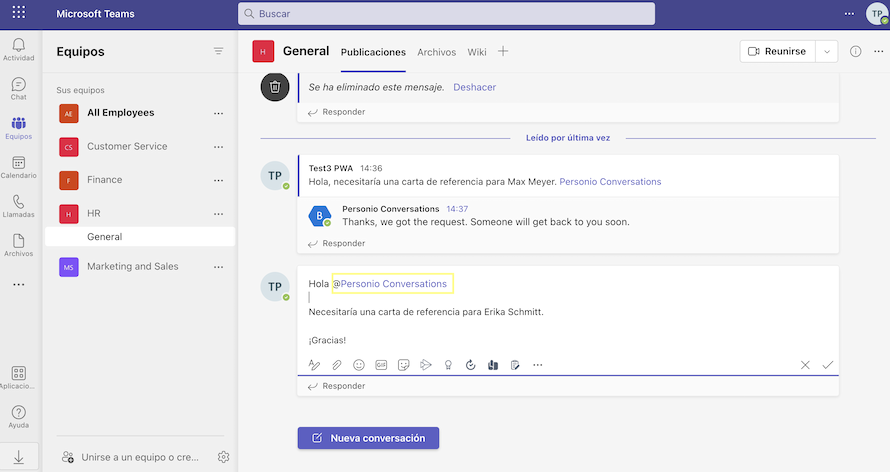Open Calendario in the sidebar
Viewport: 890px width, 472px height.
point(19,167)
